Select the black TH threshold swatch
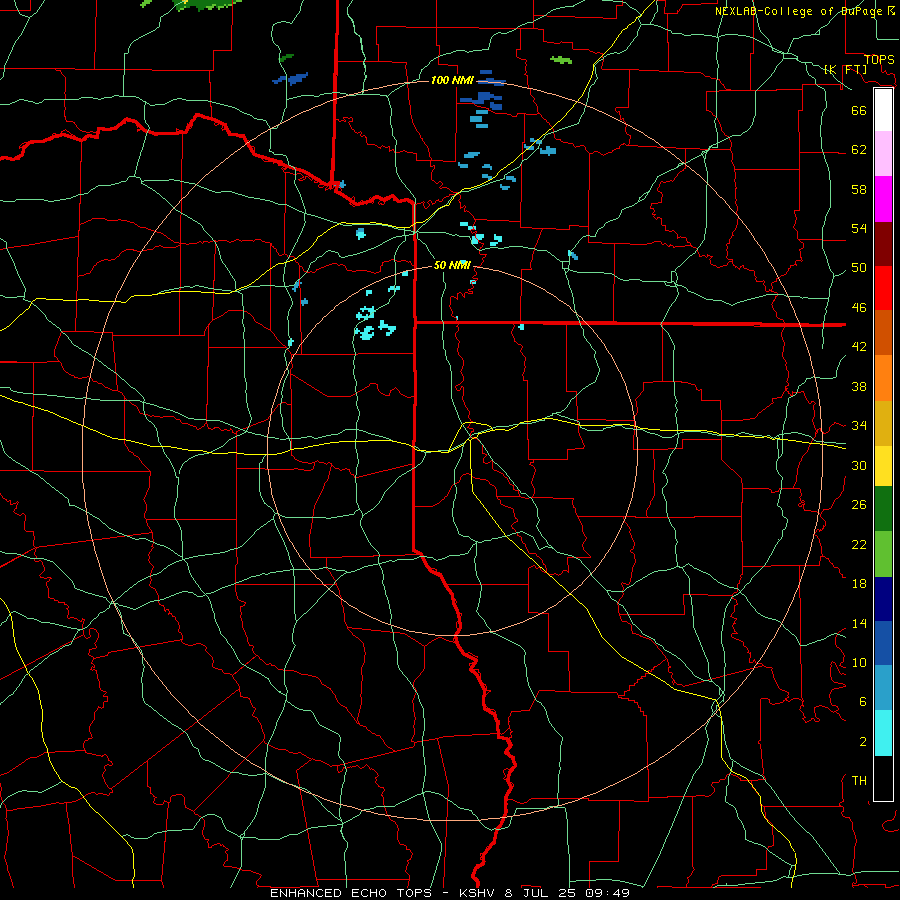This screenshot has width=900, height=900. pos(883,778)
